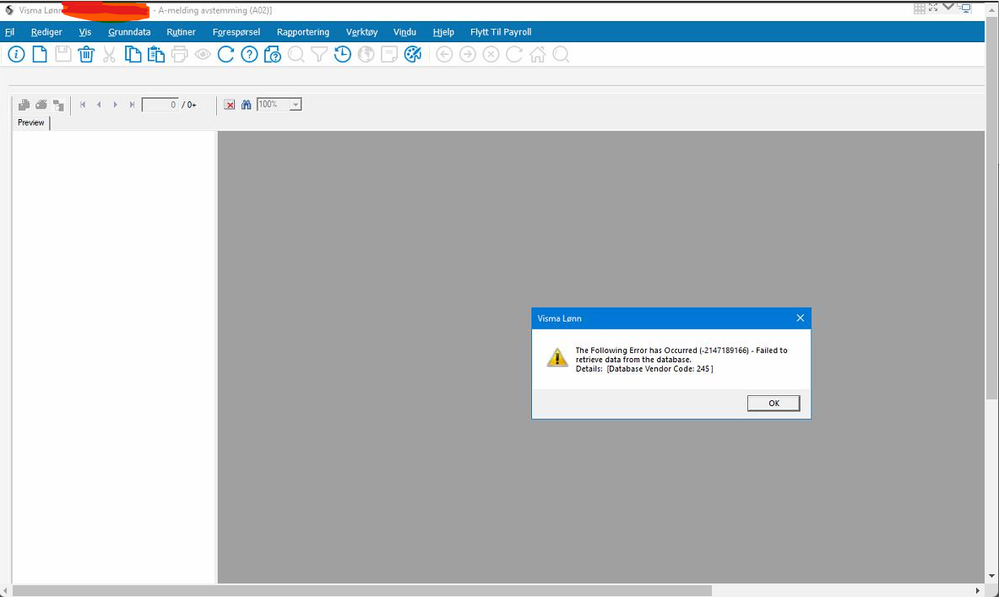Click the horizontal scrollbar at bottom
Image resolution: width=999 pixels, height=597 pixels.
[361, 591]
